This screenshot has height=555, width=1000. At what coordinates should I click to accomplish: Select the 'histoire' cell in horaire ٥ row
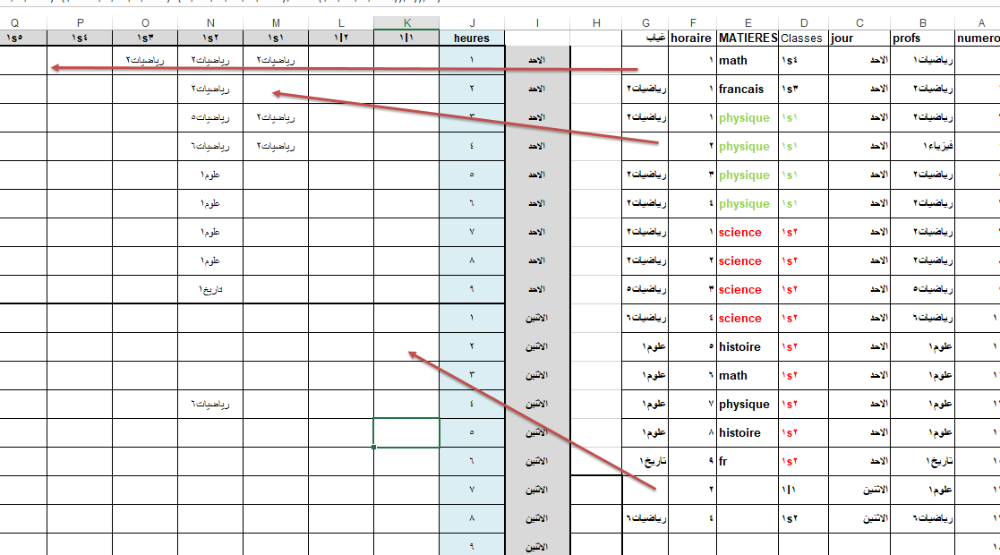747,347
